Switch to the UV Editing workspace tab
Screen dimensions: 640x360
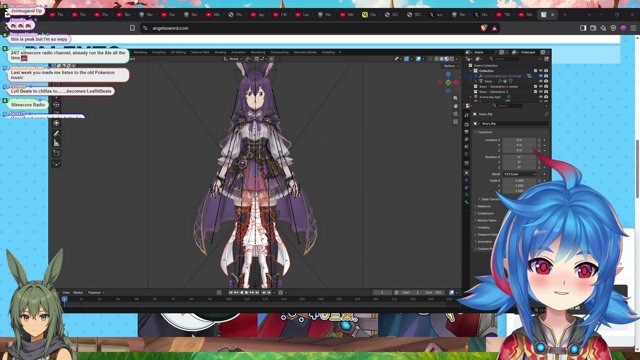tap(178, 52)
